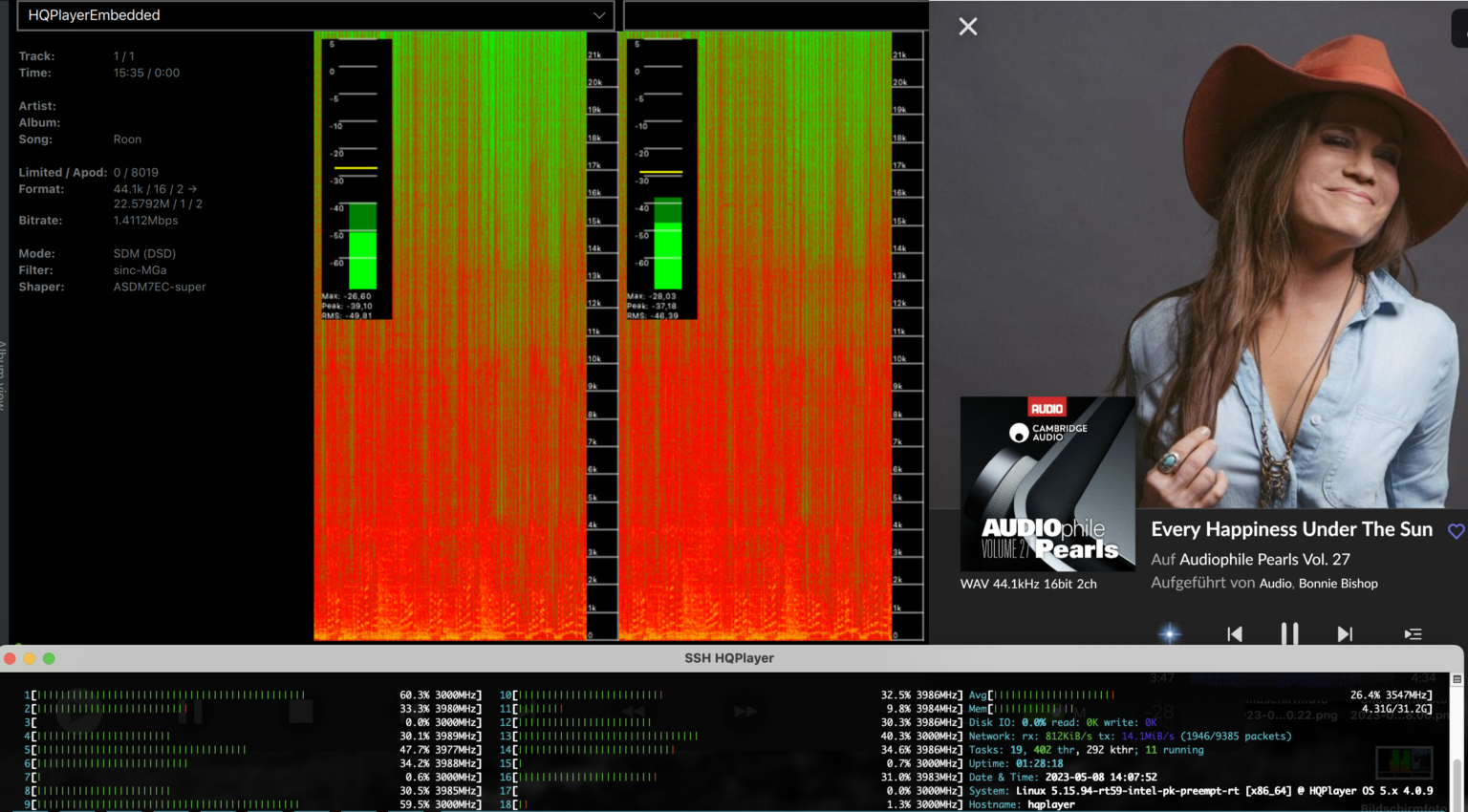The height and width of the screenshot is (812, 1468).
Task: Click the album link Audiophile Pearls Vol. 27
Action: [x=1266, y=559]
